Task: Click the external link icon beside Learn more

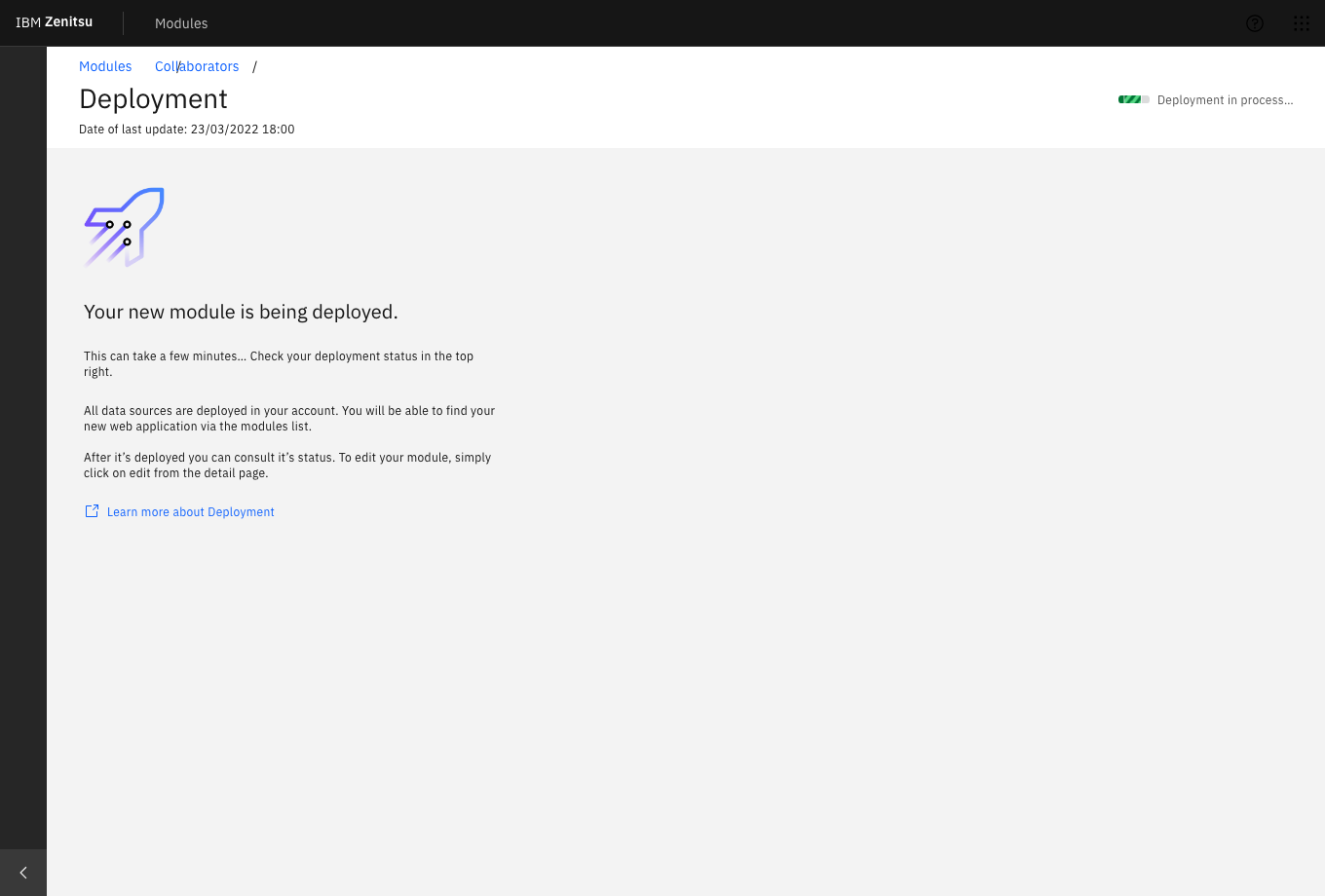Action: coord(92,511)
